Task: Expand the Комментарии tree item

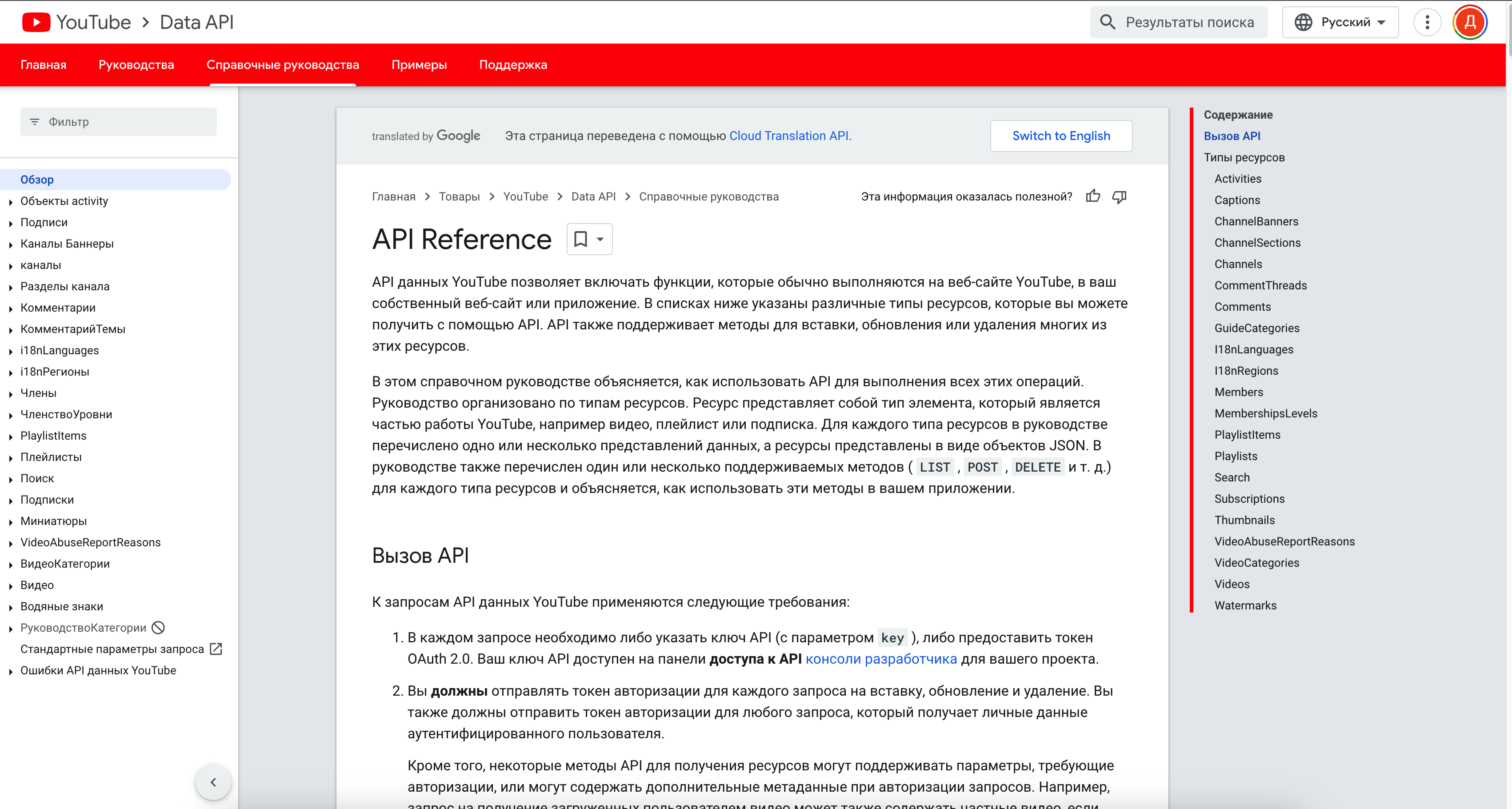Action: 11,309
